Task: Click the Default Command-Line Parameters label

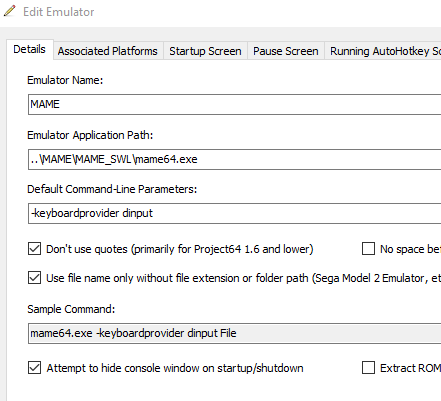Action: tap(112, 189)
